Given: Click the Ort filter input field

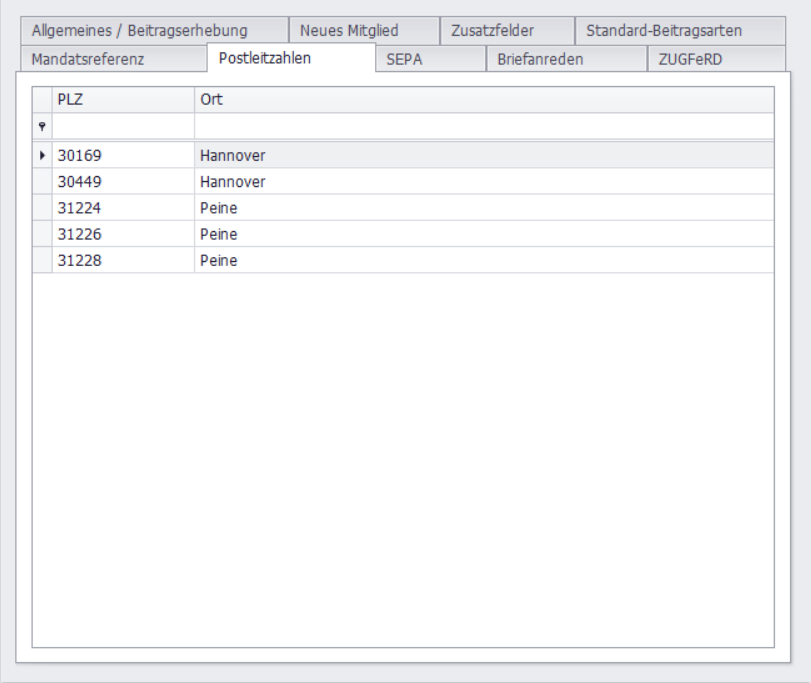Looking at the screenshot, I should click(484, 126).
